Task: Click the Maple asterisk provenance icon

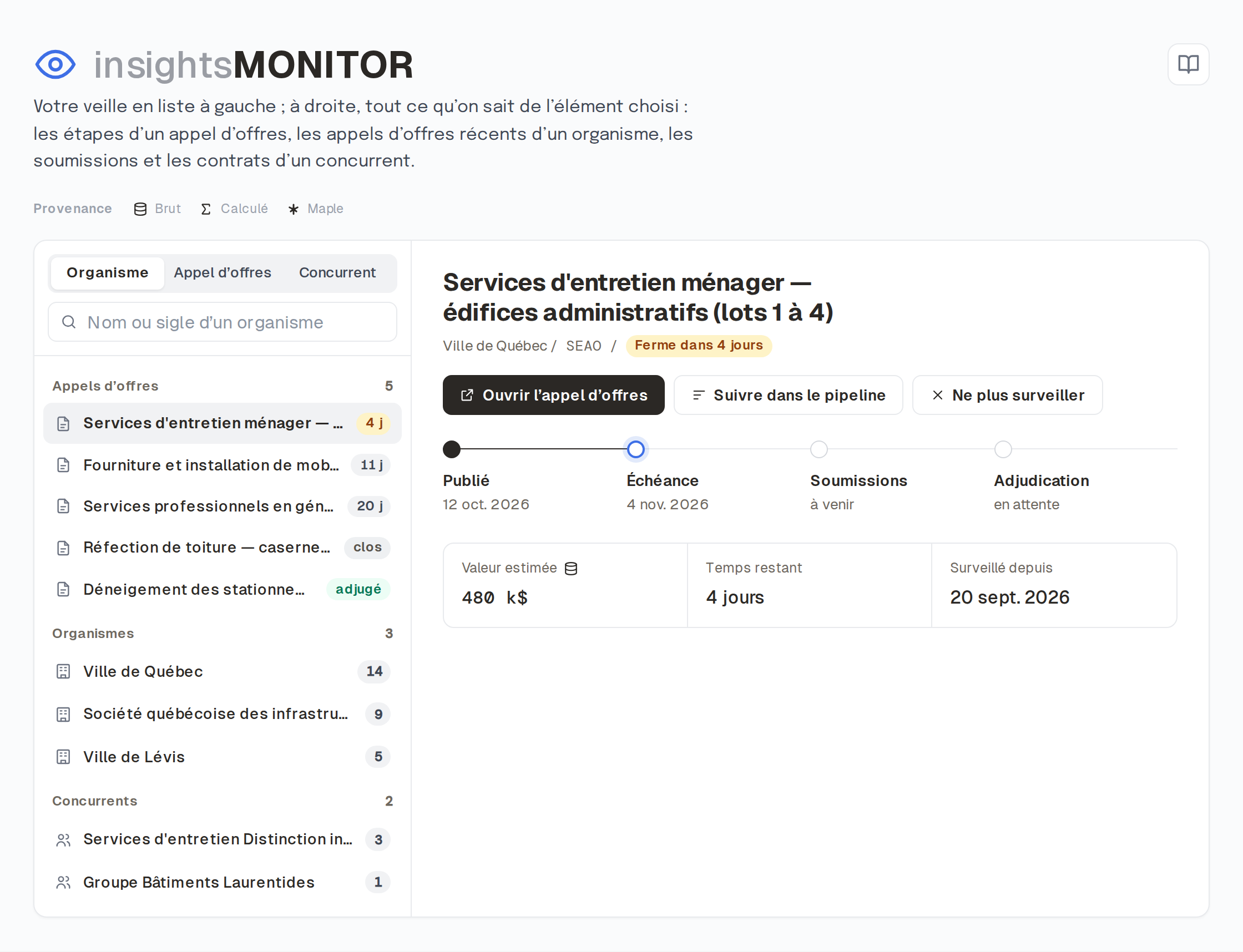Action: pos(293,209)
